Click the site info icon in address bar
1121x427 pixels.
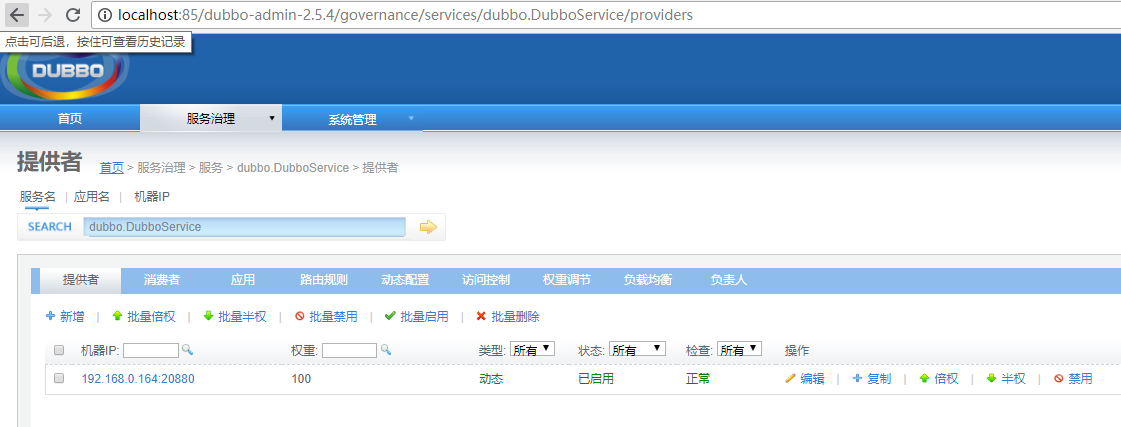click(x=104, y=14)
